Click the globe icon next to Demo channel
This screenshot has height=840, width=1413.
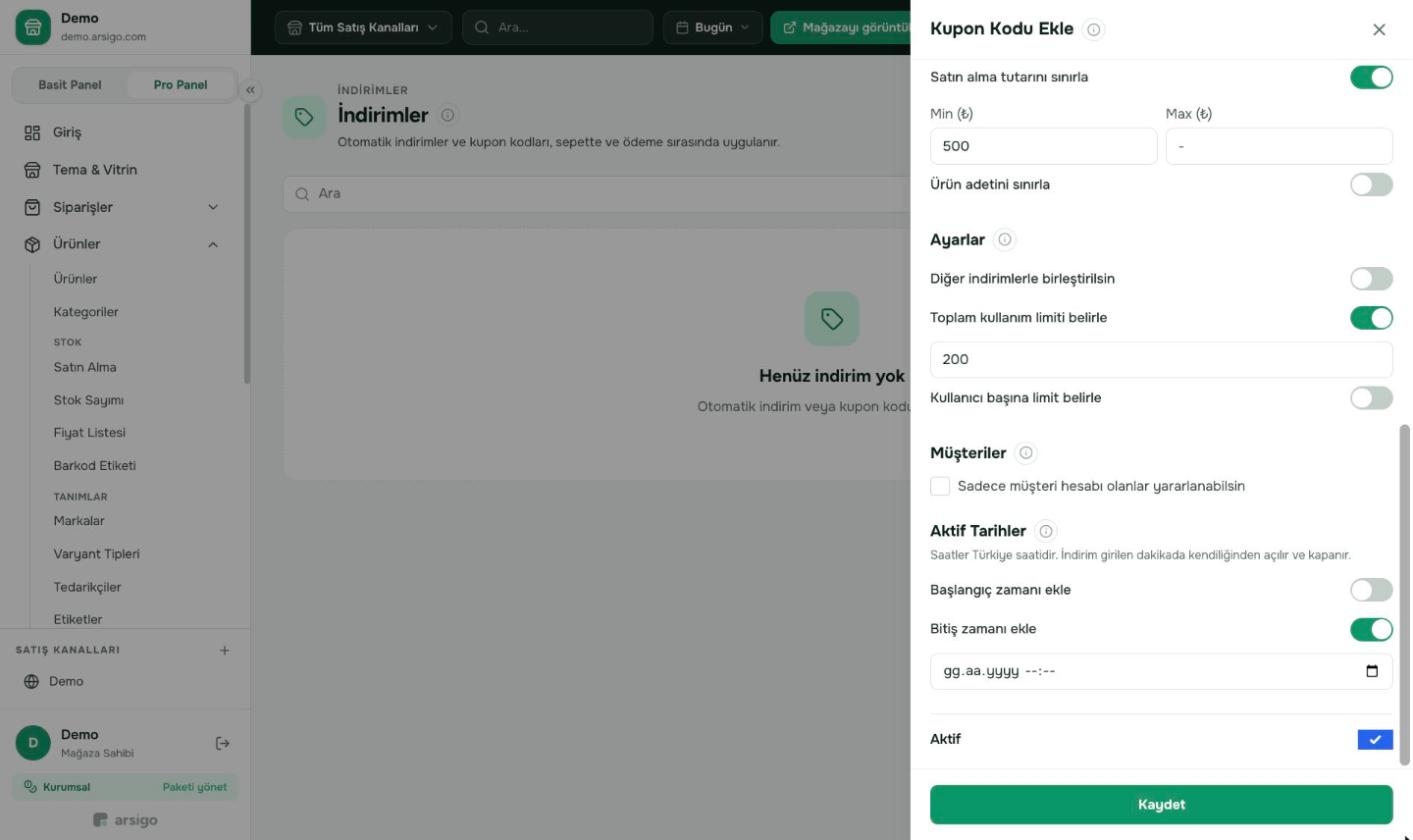pyautogui.click(x=31, y=681)
